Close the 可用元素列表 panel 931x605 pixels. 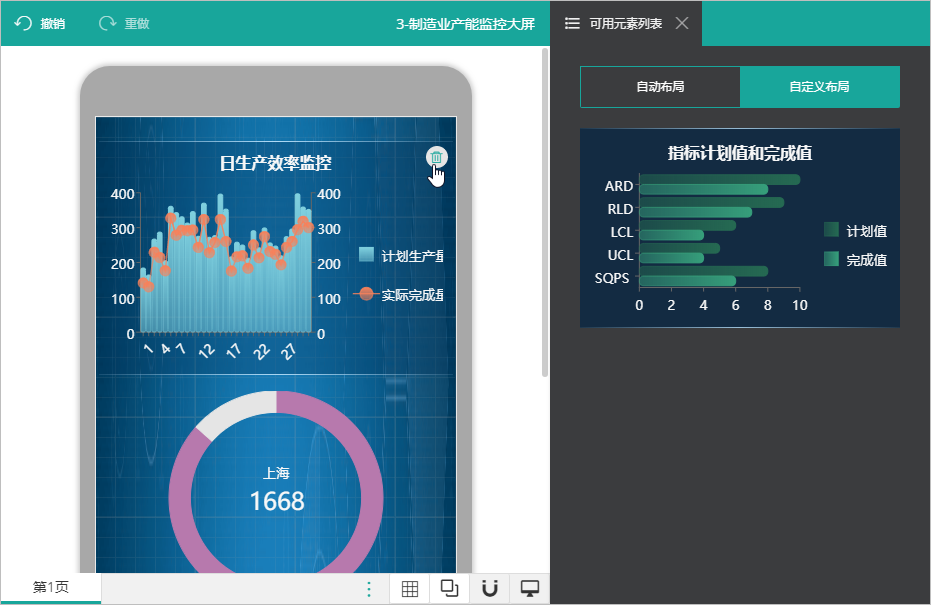point(682,23)
